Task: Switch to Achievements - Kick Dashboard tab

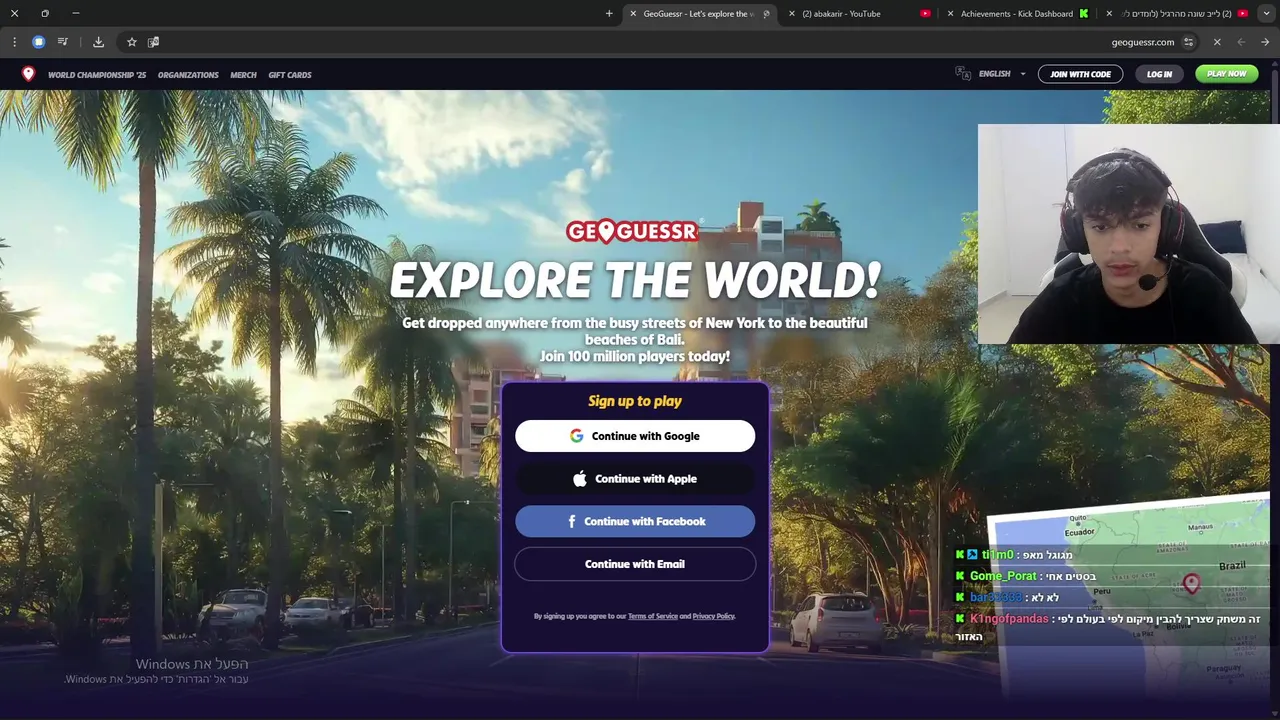Action: click(x=1017, y=14)
